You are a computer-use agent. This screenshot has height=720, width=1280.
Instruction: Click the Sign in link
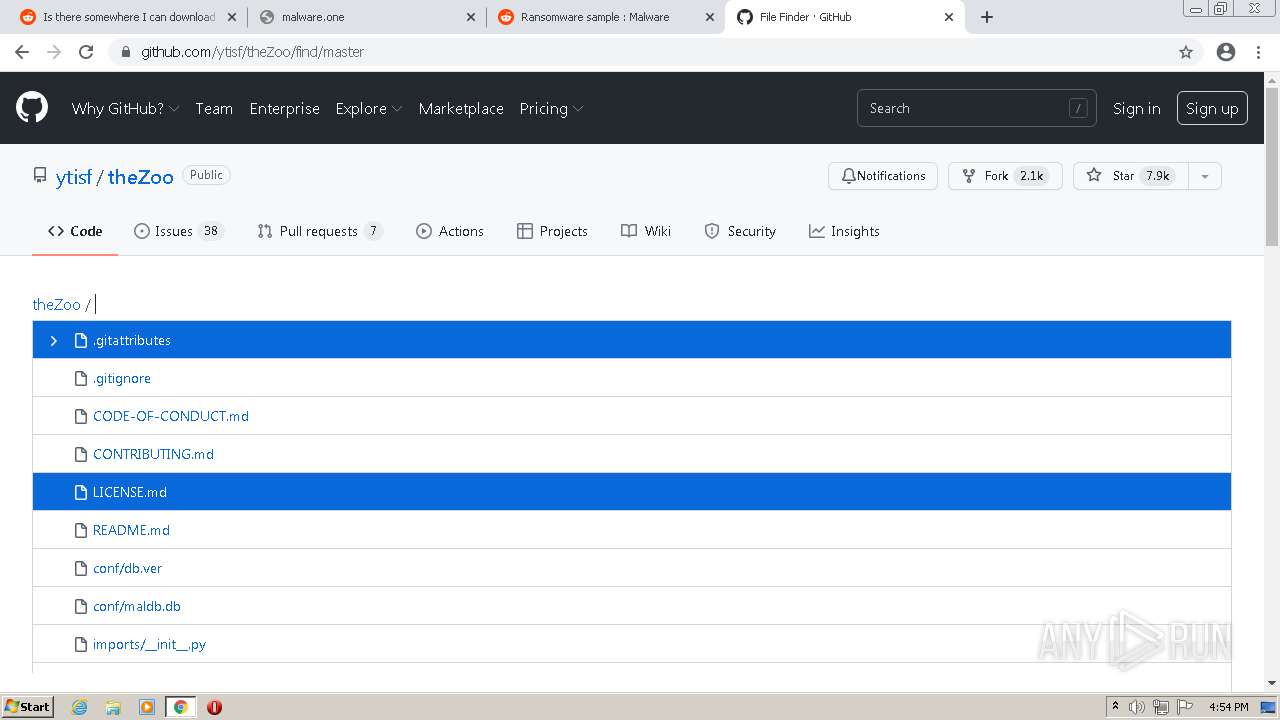[1137, 108]
